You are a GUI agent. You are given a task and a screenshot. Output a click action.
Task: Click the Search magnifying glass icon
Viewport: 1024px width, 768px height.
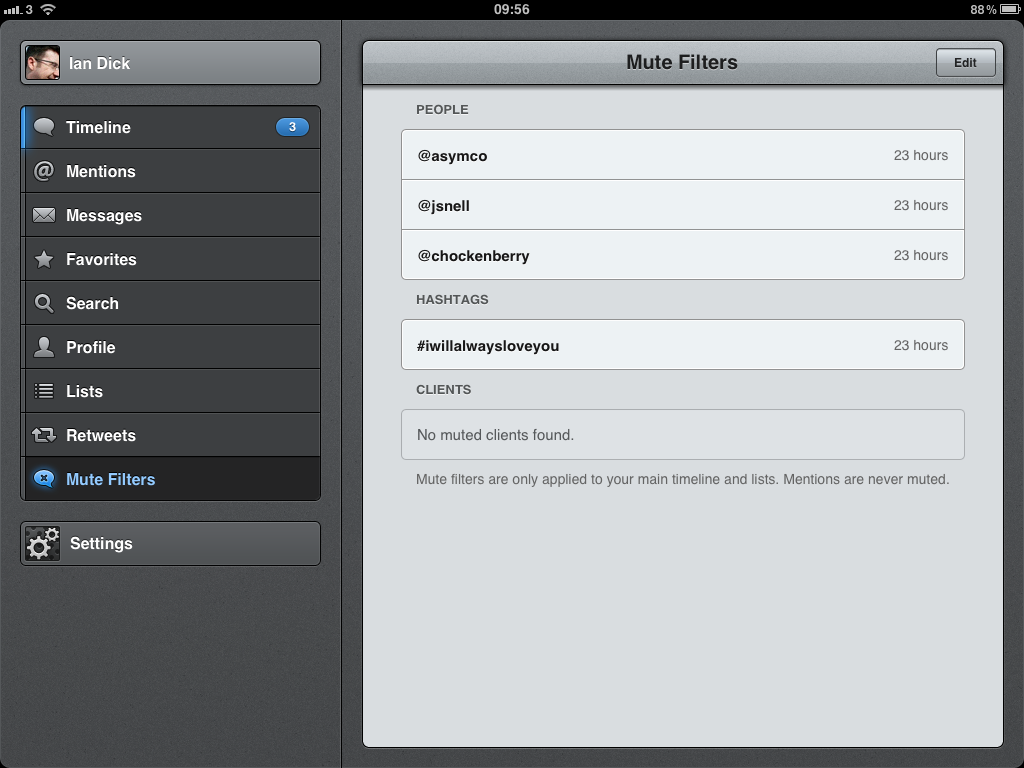tap(44, 303)
